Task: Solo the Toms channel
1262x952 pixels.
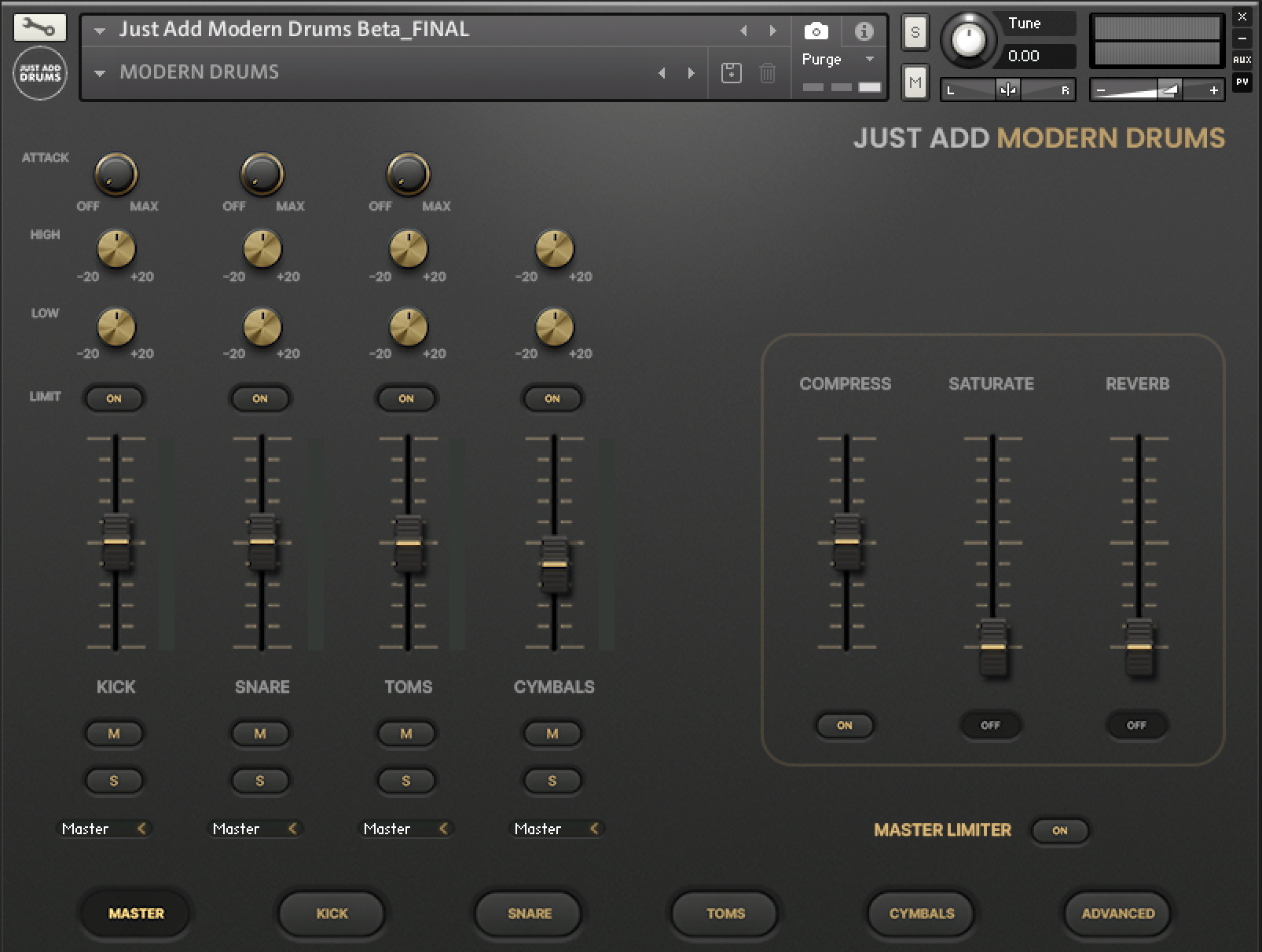Action: click(406, 781)
